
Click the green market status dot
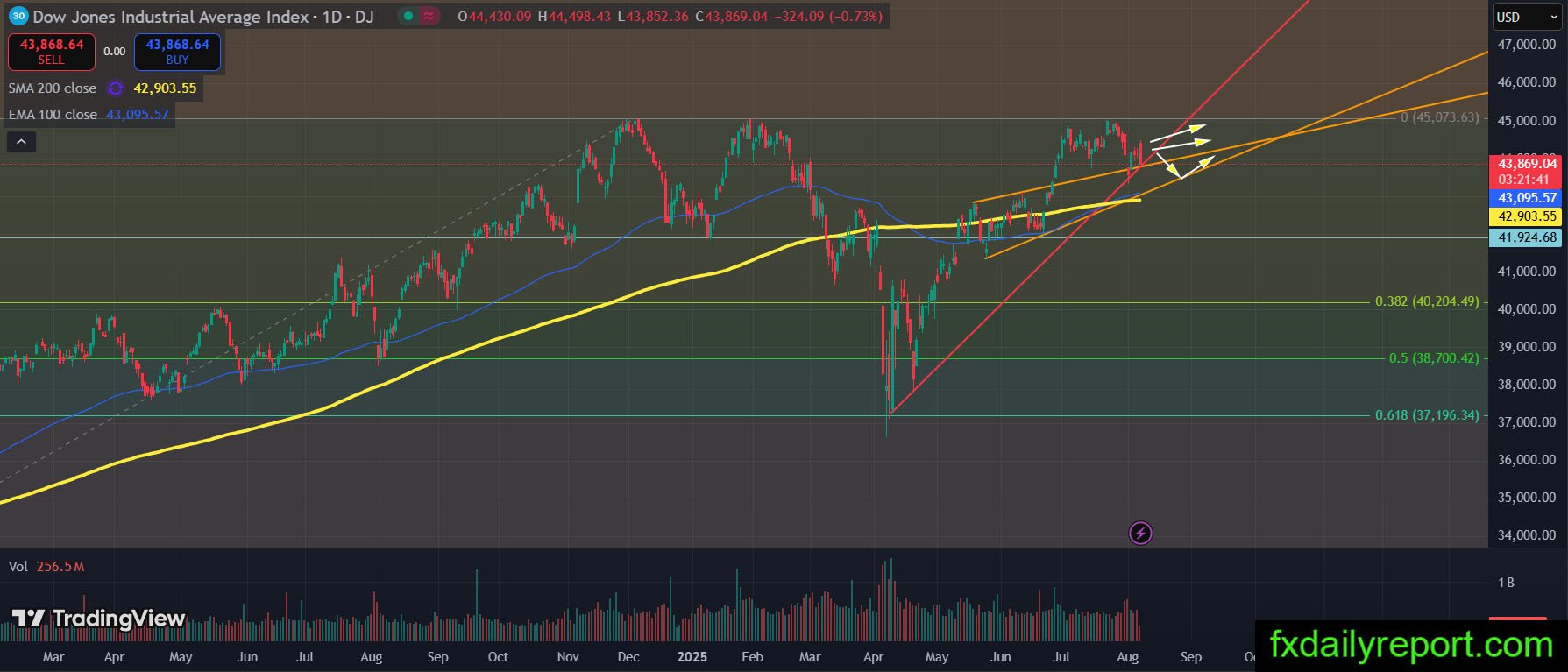coord(408,17)
